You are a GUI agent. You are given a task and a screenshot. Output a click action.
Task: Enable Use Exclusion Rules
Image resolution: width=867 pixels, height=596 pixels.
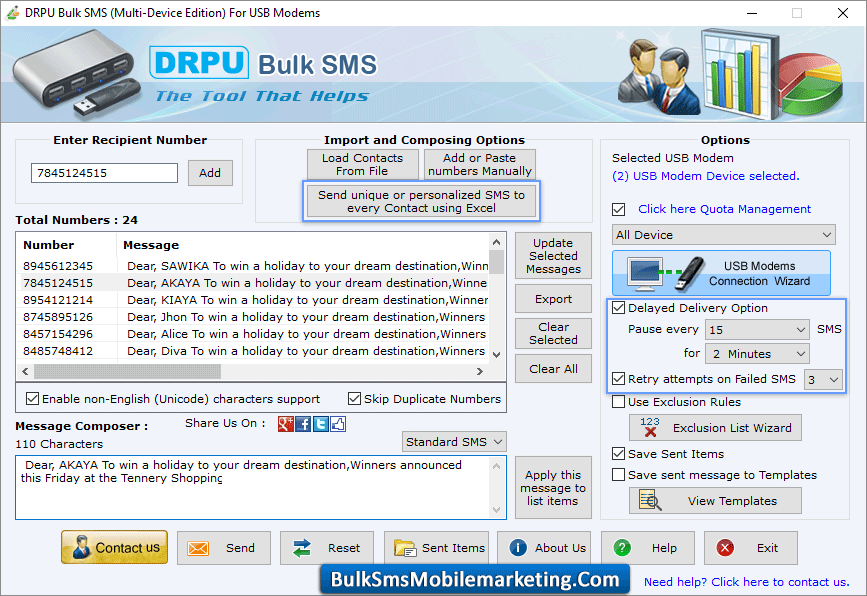pyautogui.click(x=619, y=402)
